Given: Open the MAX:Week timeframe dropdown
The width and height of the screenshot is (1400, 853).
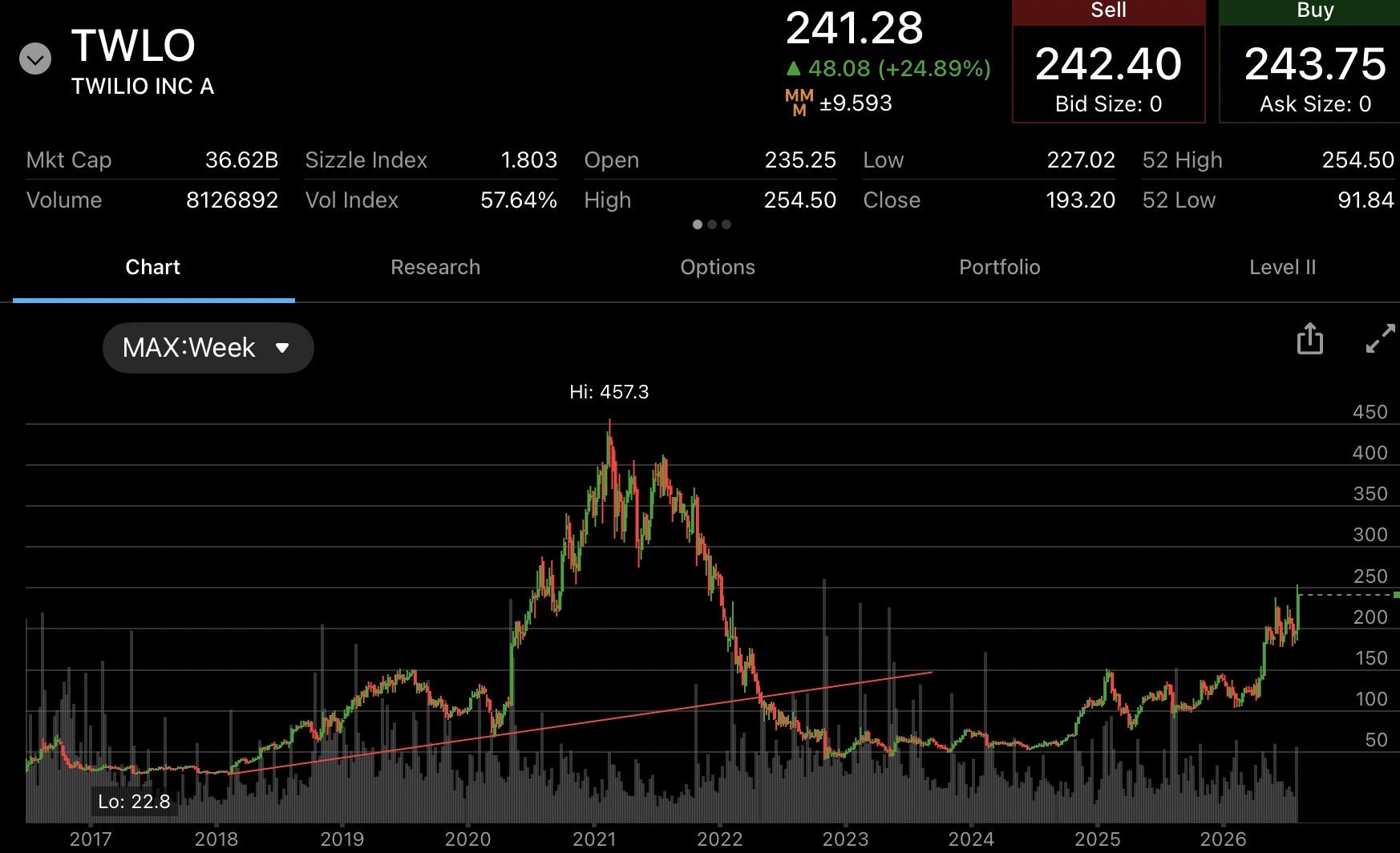Looking at the screenshot, I should pyautogui.click(x=208, y=348).
